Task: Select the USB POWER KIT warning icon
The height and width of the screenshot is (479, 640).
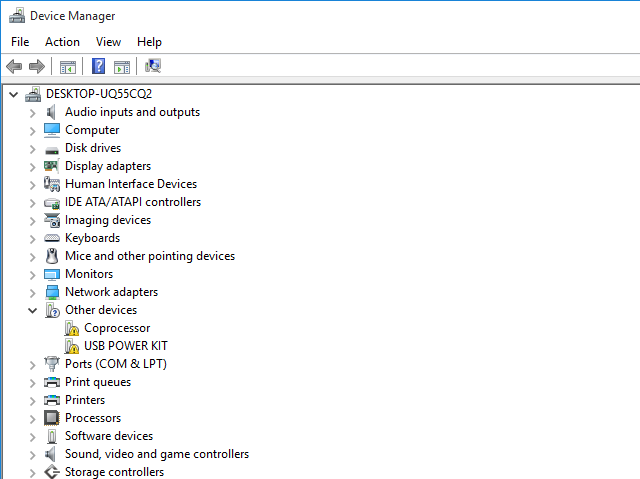Action: click(72, 346)
